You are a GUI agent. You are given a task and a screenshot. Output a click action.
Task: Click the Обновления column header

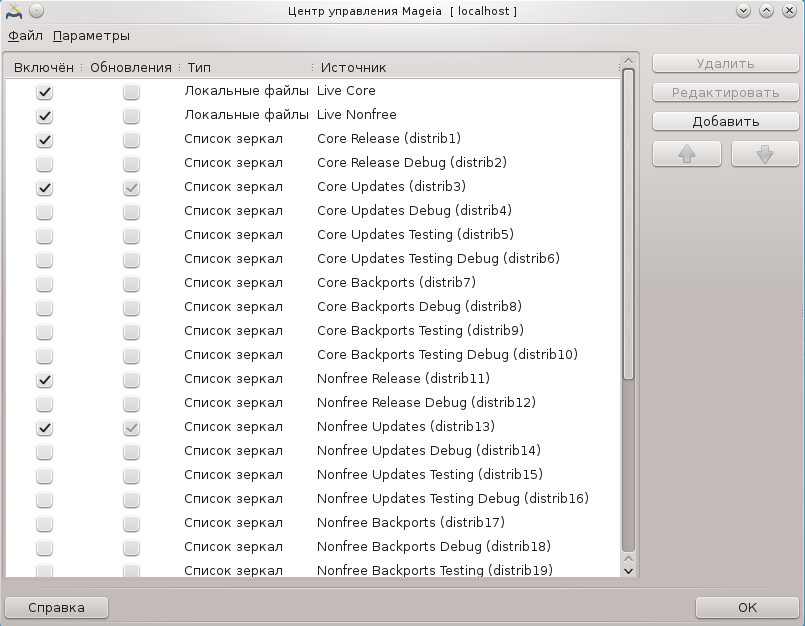click(130, 68)
